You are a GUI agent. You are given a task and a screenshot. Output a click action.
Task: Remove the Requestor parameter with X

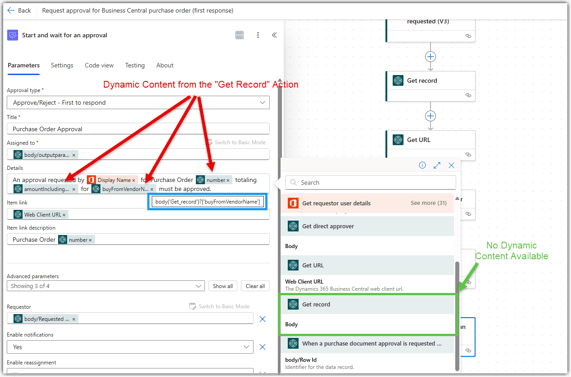pyautogui.click(x=262, y=319)
